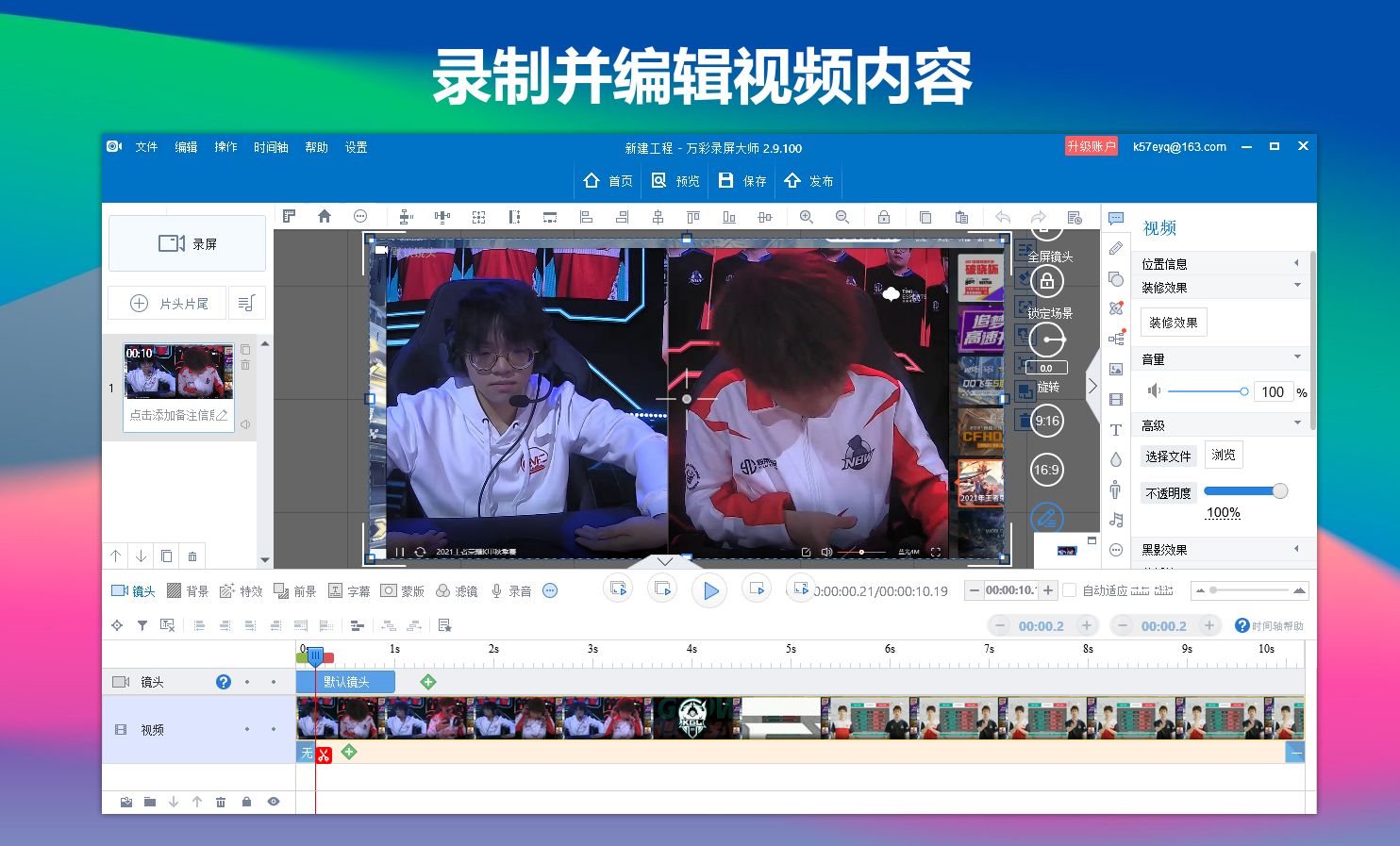Click the home icon in canvas toolbar
1400x846 pixels.
tap(325, 216)
